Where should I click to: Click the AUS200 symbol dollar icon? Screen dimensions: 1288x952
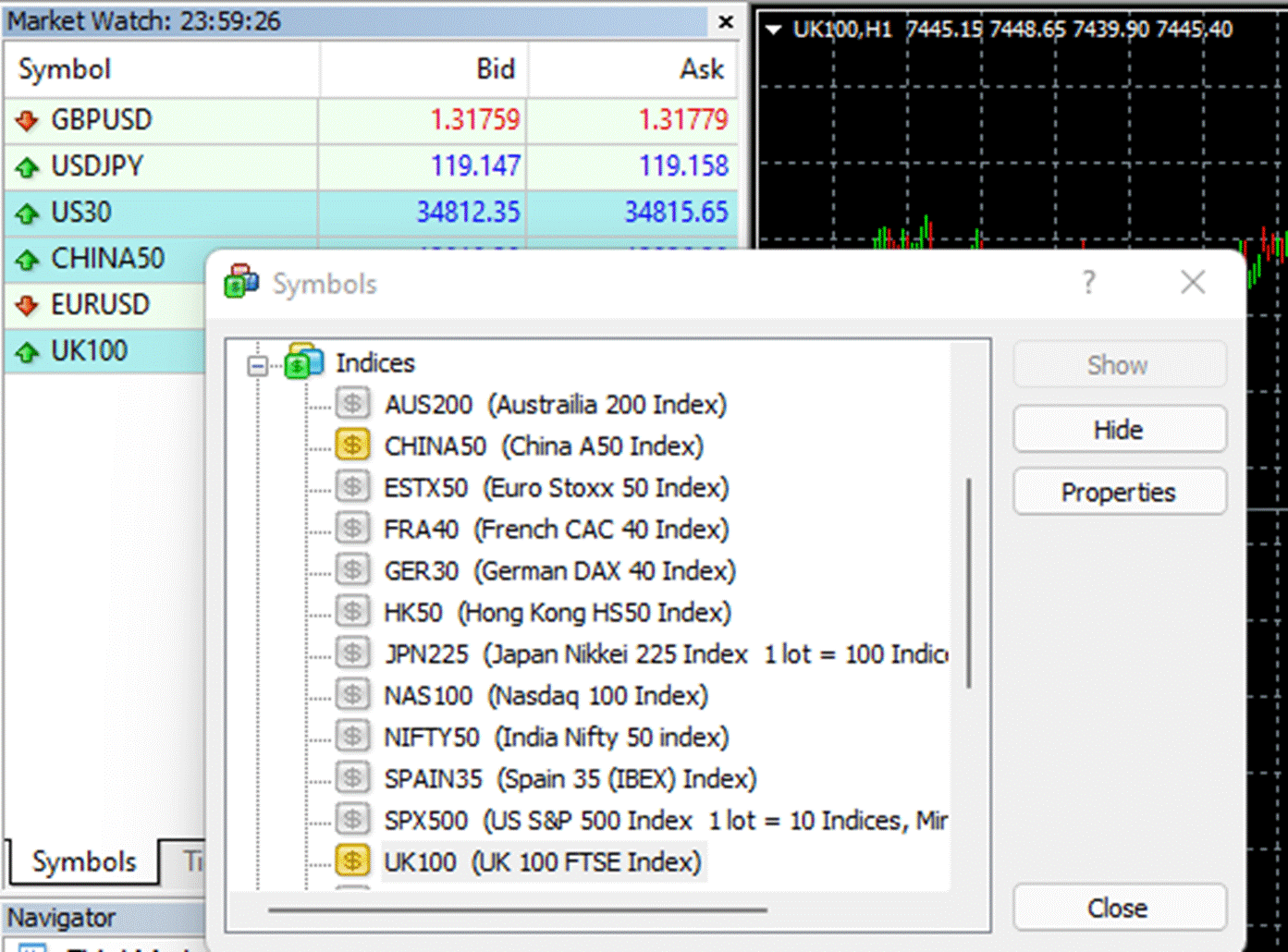pyautogui.click(x=352, y=404)
